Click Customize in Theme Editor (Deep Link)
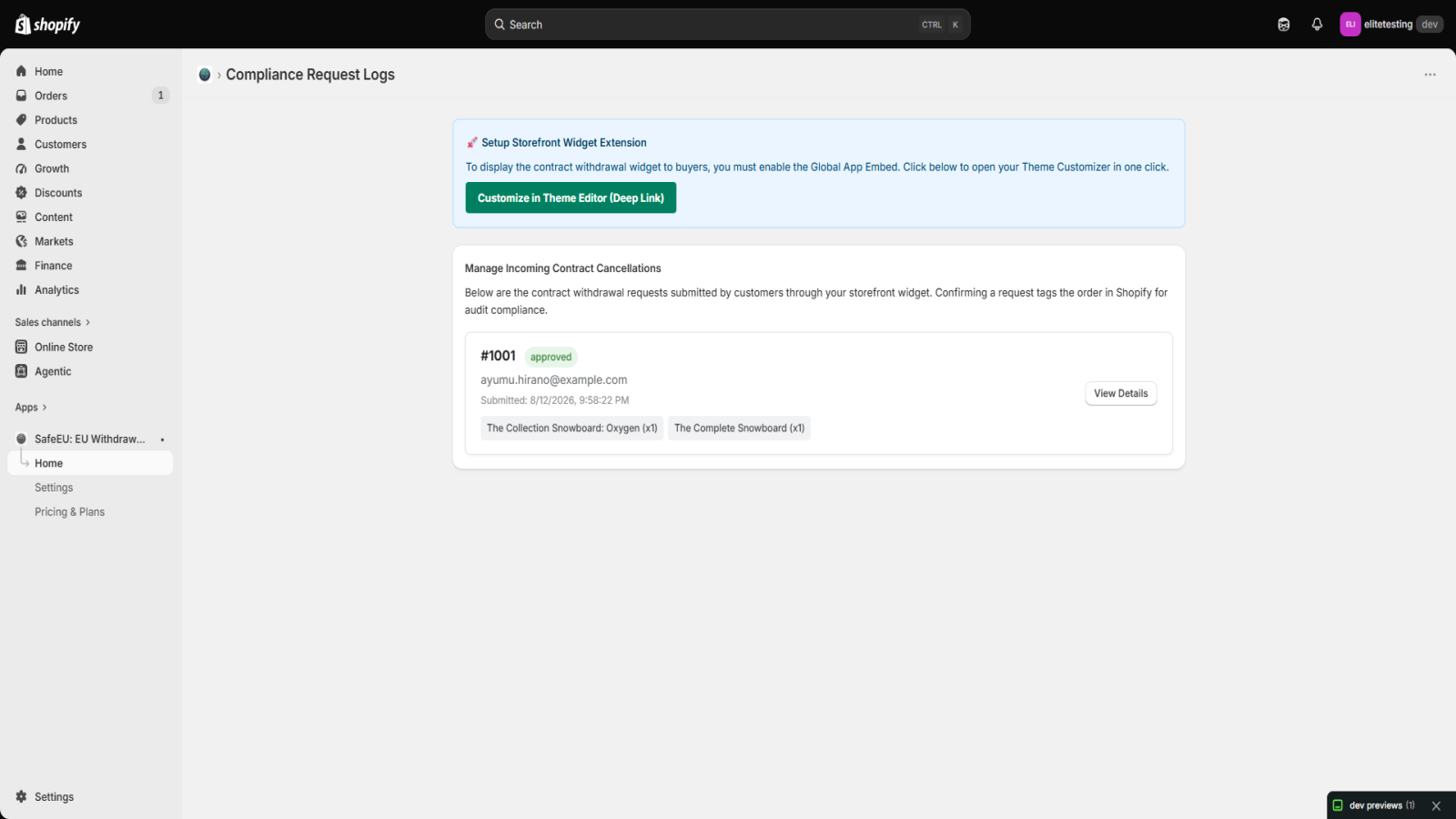This screenshot has height=819, width=1456. [571, 197]
